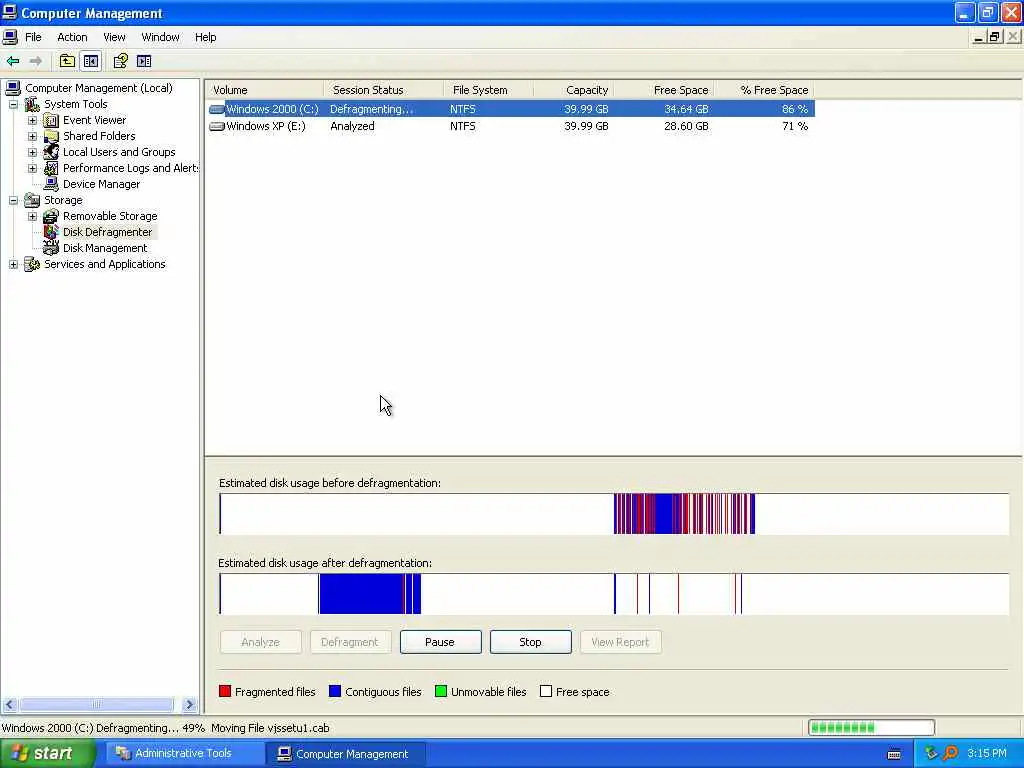Screen dimensions: 1024x768
Task: Click the red Fragmented files legend swatch
Action: point(225,691)
